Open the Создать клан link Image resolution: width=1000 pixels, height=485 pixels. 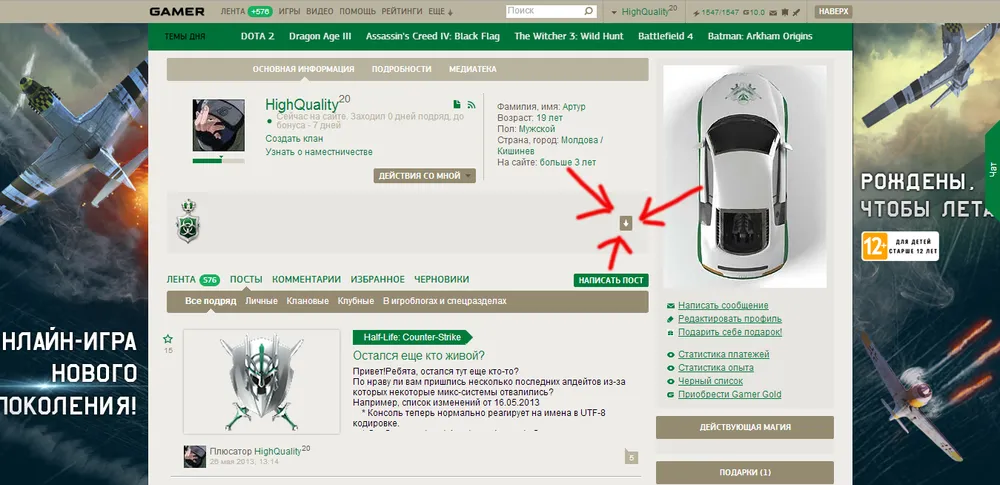(294, 138)
